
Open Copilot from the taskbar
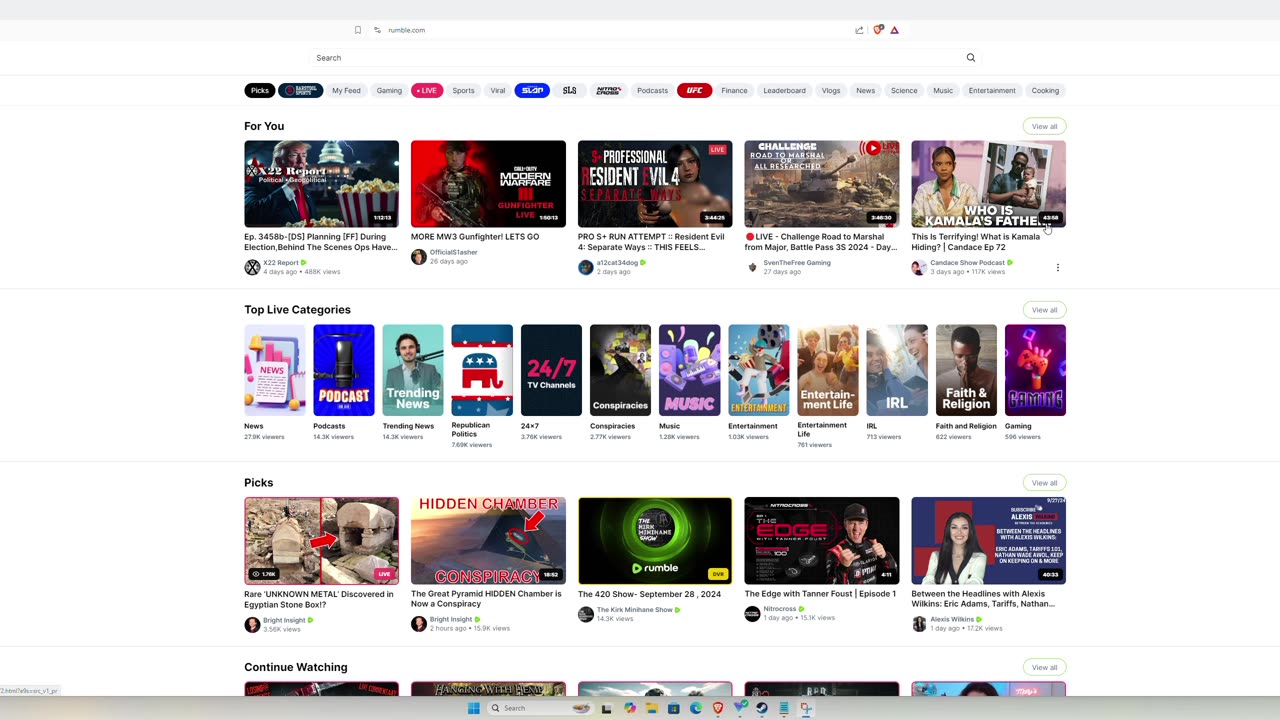coord(629,708)
